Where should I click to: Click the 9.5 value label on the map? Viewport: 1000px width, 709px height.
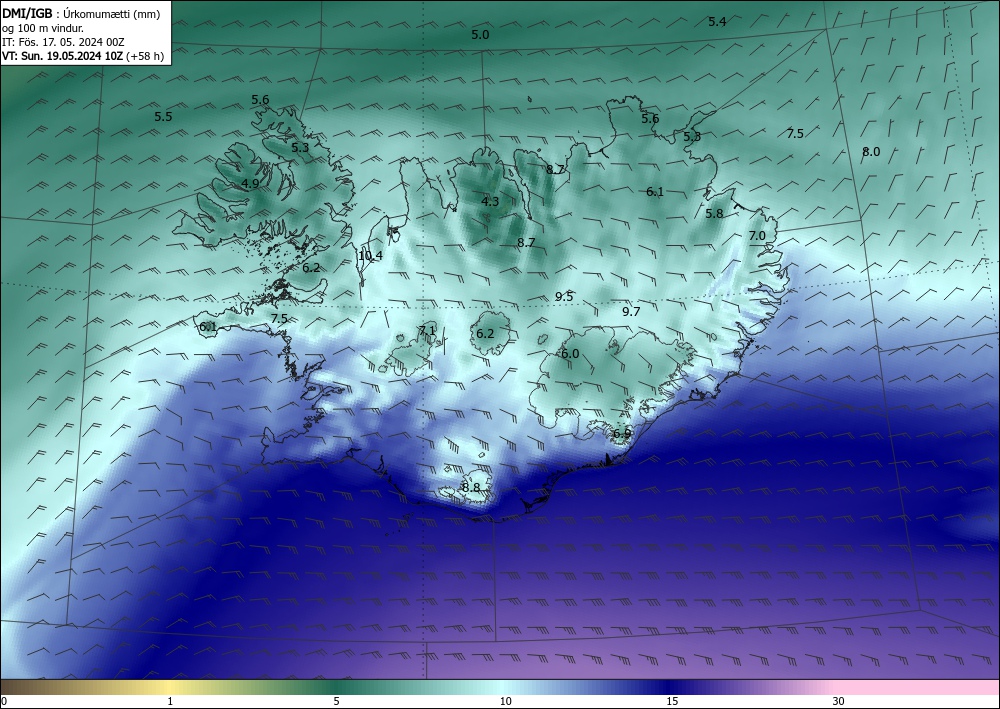click(564, 296)
